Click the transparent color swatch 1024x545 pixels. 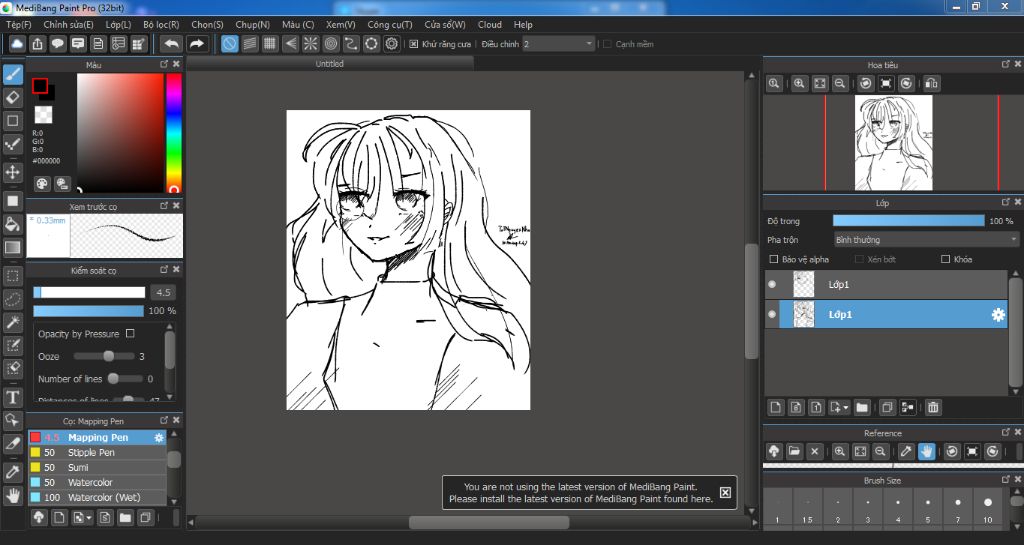pos(43,115)
